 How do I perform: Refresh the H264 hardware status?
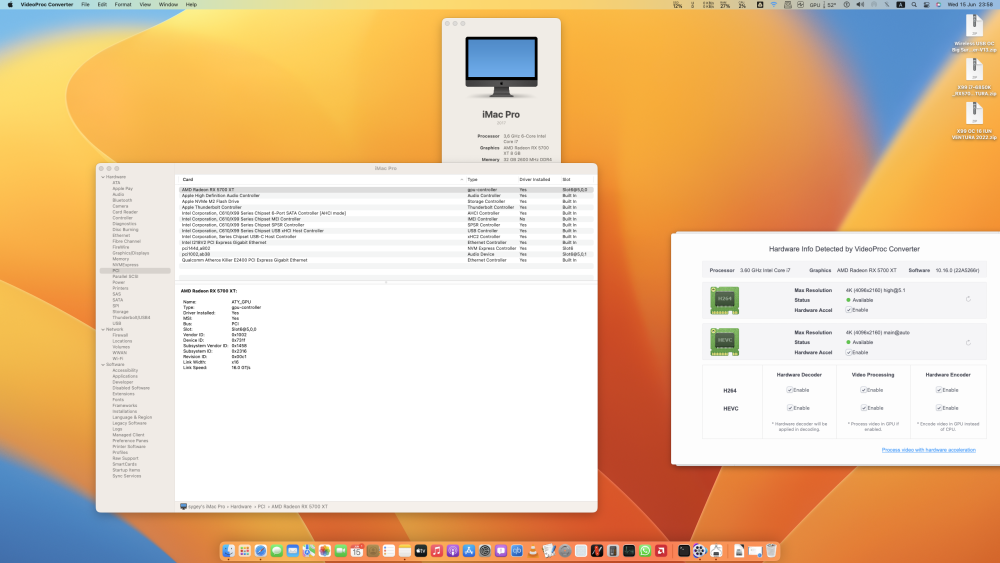968,299
